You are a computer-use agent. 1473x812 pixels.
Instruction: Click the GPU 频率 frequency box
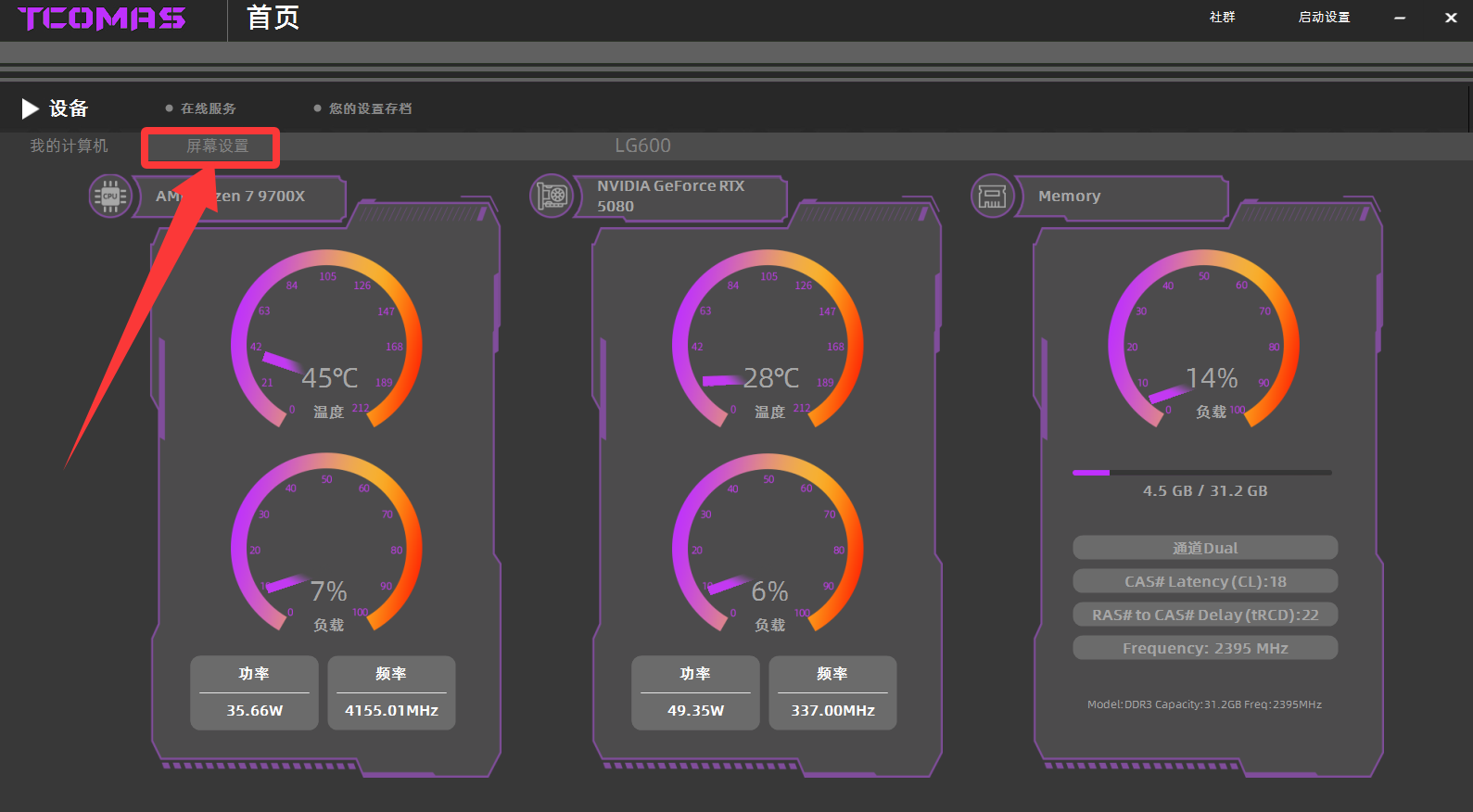tap(832, 692)
